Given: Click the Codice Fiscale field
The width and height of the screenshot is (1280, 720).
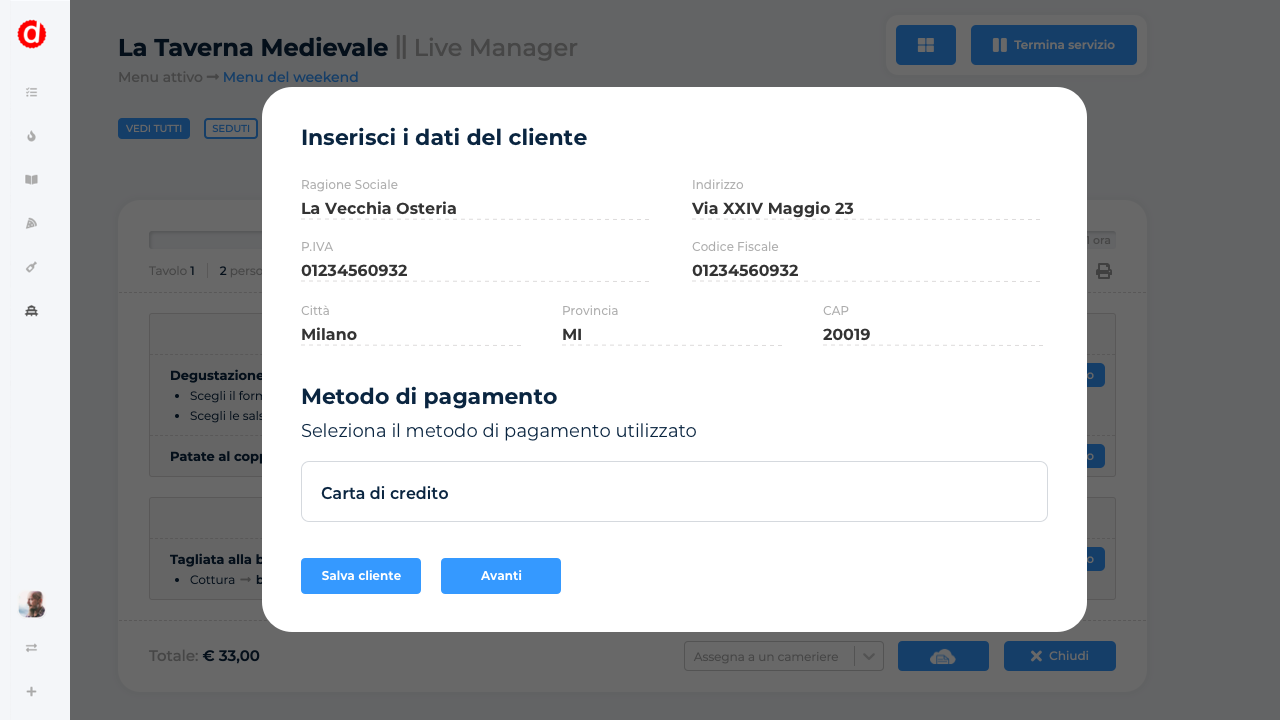Looking at the screenshot, I should 866,271.
